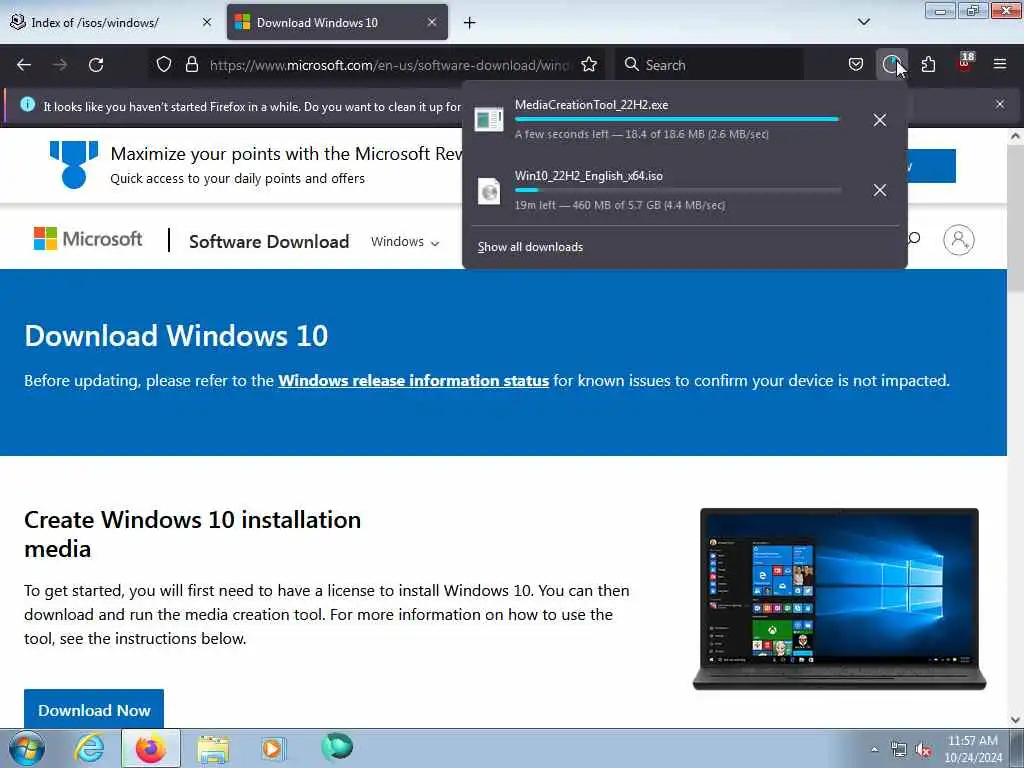Viewport: 1024px width, 768px height.
Task: Cancel the Win10_22H2_English_x64.iso download
Action: [880, 190]
